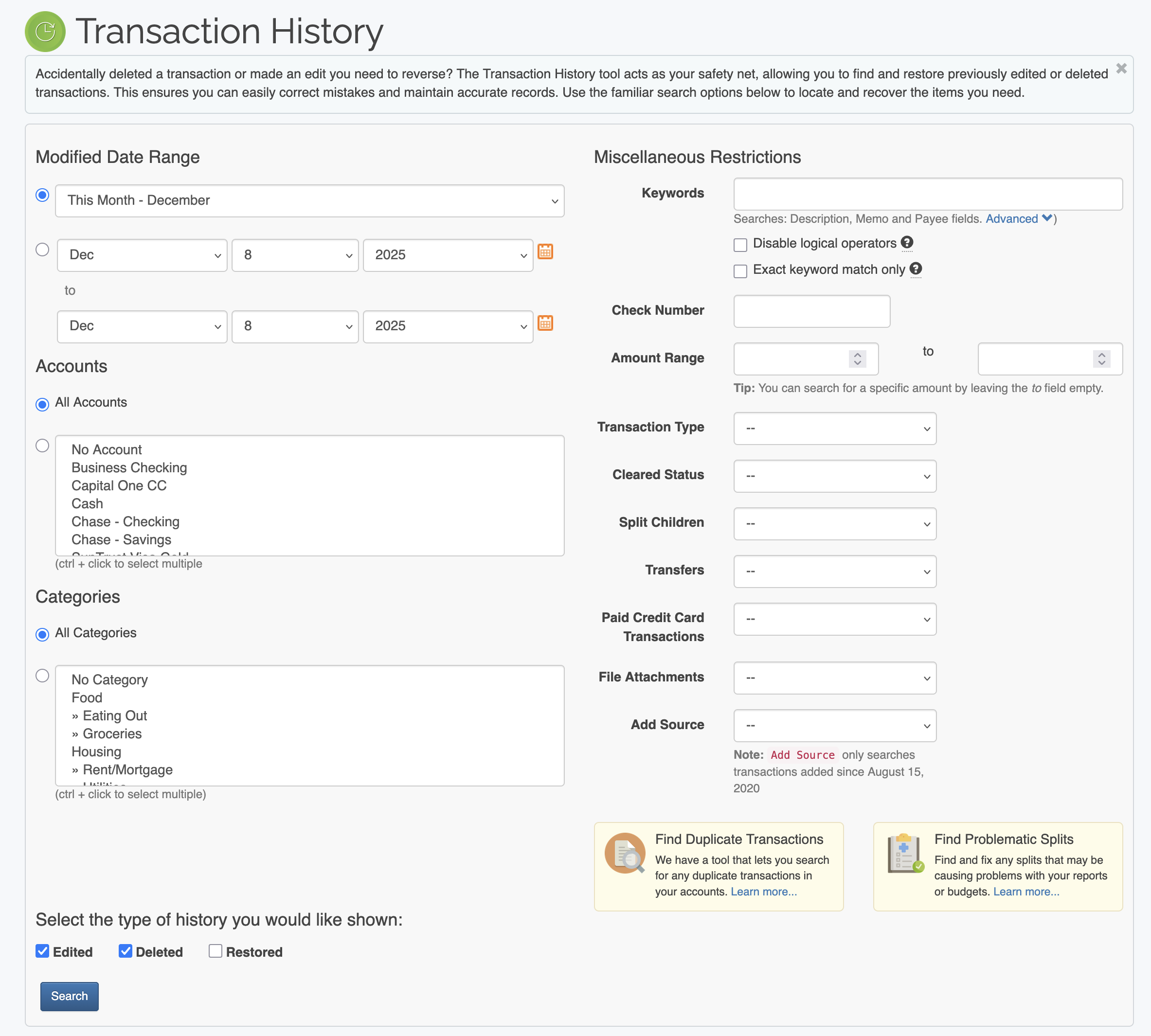
Task: Choose Groceries in the categories list
Action: [112, 734]
